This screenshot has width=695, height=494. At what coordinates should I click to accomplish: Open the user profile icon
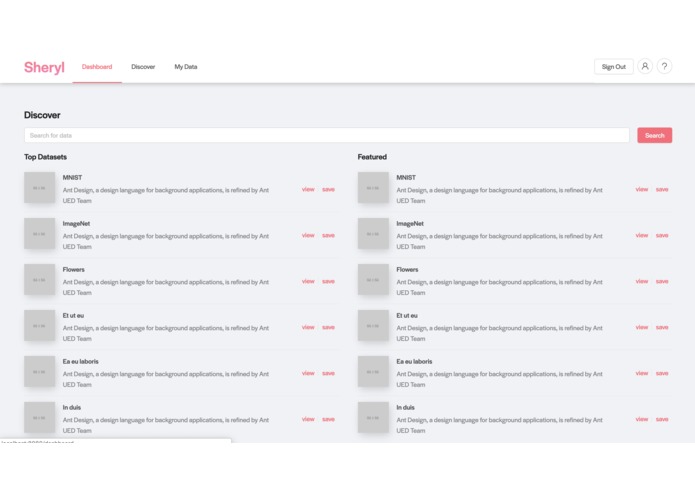[645, 66]
